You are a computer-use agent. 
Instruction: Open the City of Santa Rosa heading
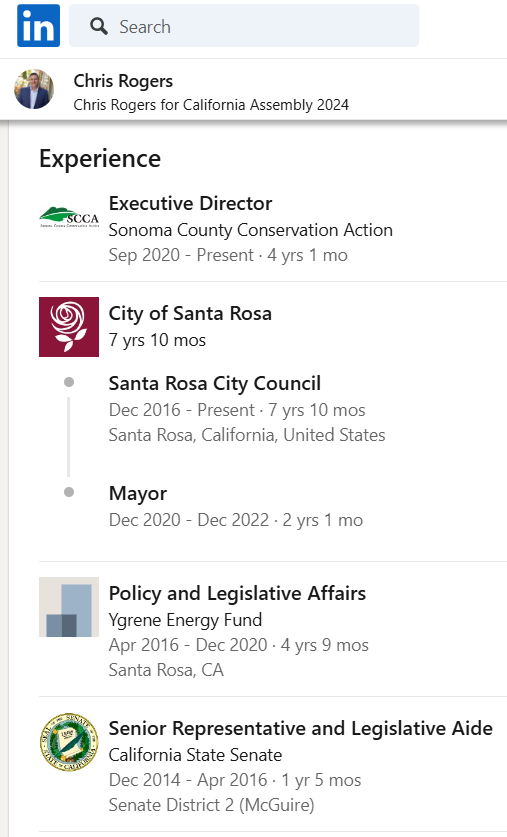pos(190,313)
